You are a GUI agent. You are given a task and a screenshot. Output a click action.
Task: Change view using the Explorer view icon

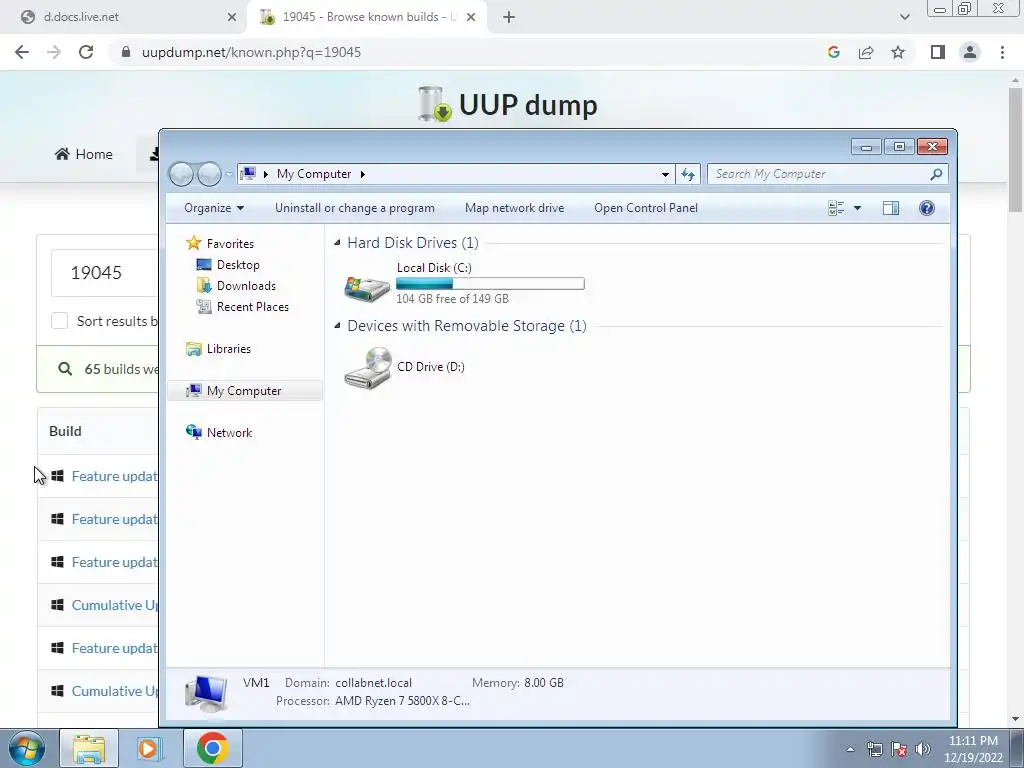(836, 208)
